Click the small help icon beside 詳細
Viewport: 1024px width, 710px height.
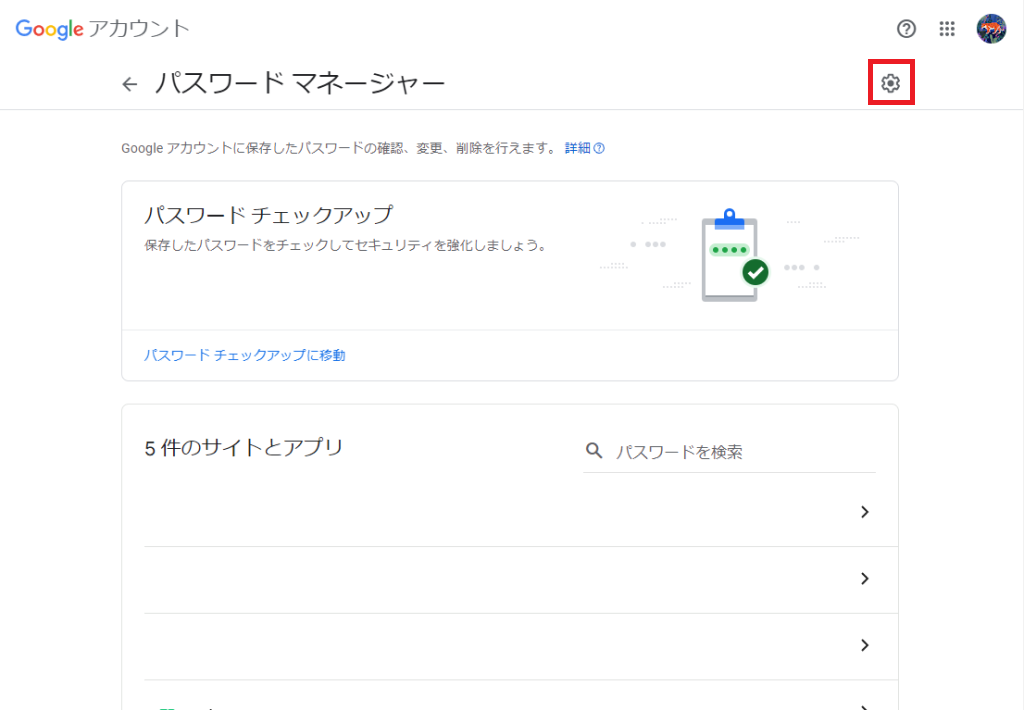[x=600, y=148]
